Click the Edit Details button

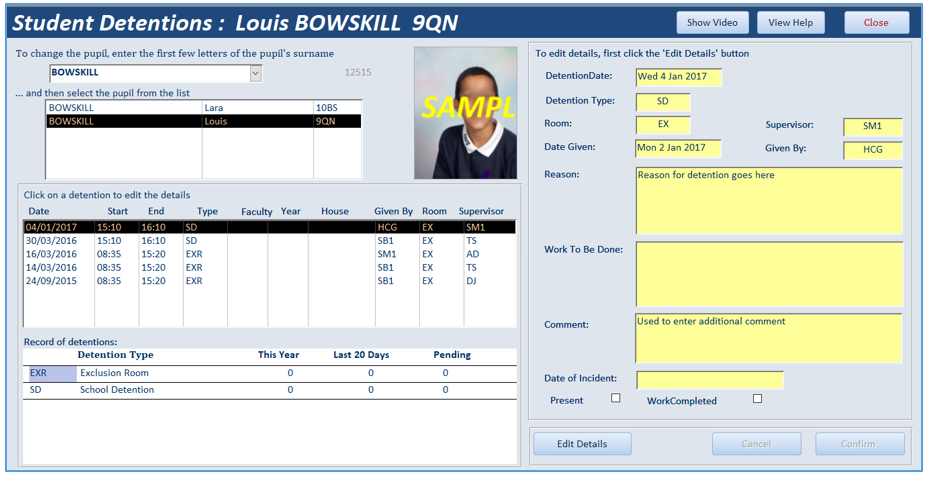point(582,444)
